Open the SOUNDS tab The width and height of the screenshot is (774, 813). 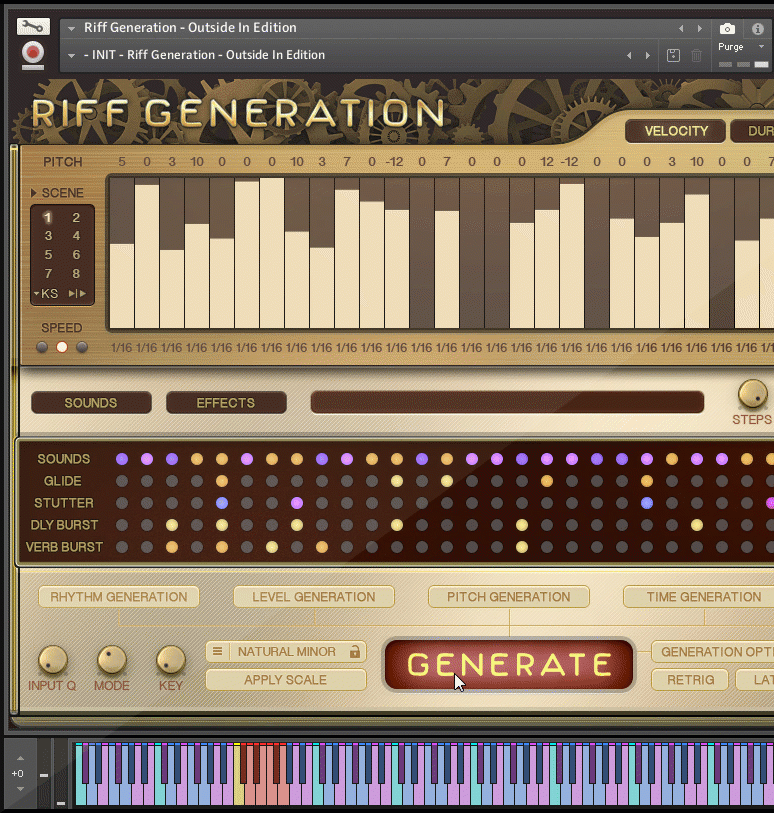tap(91, 403)
